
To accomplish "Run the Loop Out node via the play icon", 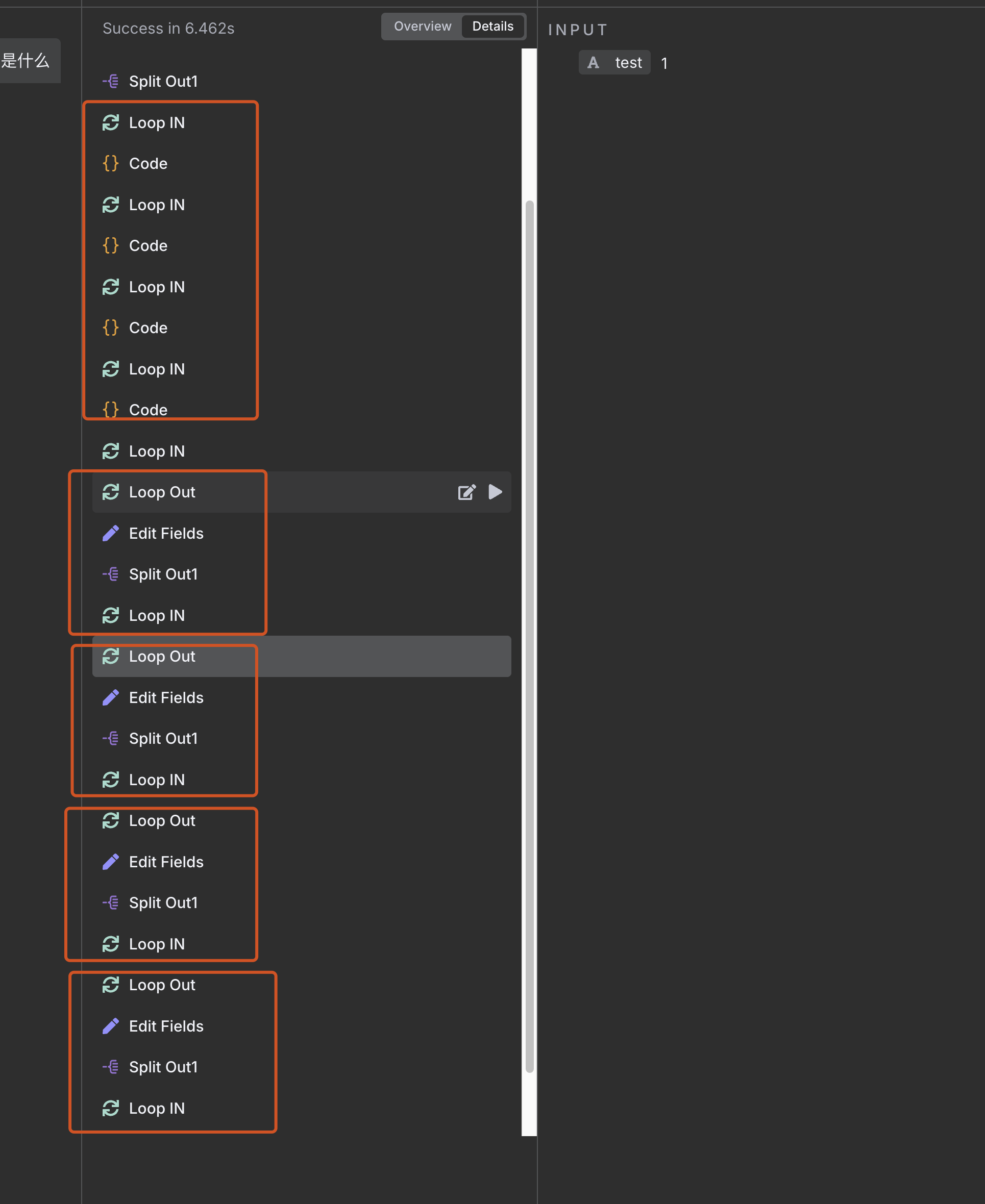I will [x=496, y=492].
